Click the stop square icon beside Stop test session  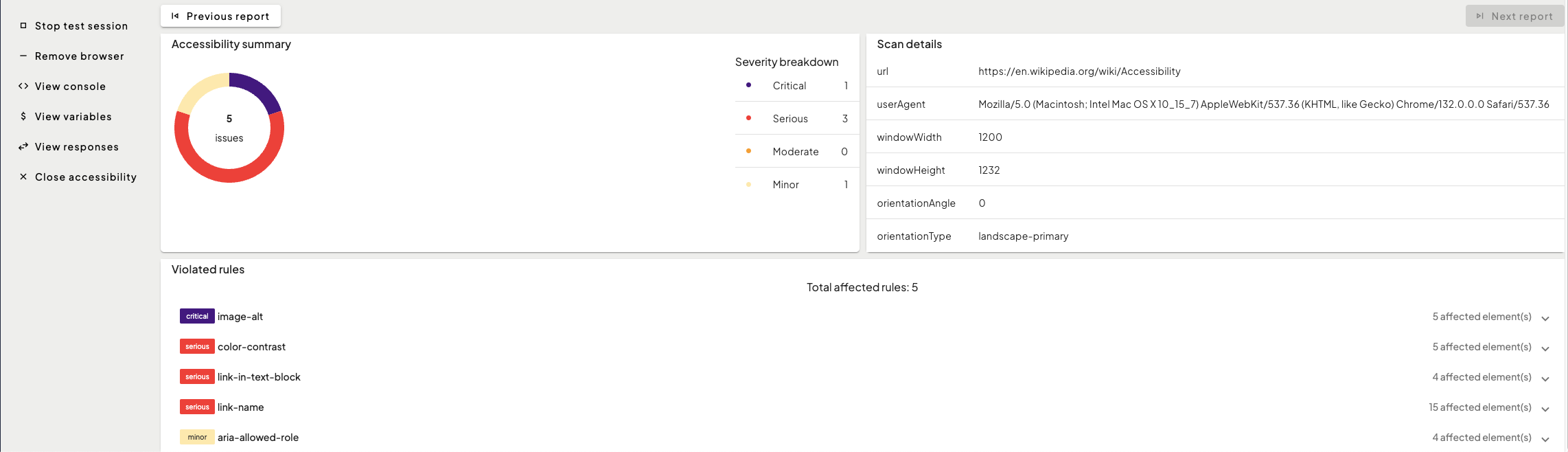(23, 25)
